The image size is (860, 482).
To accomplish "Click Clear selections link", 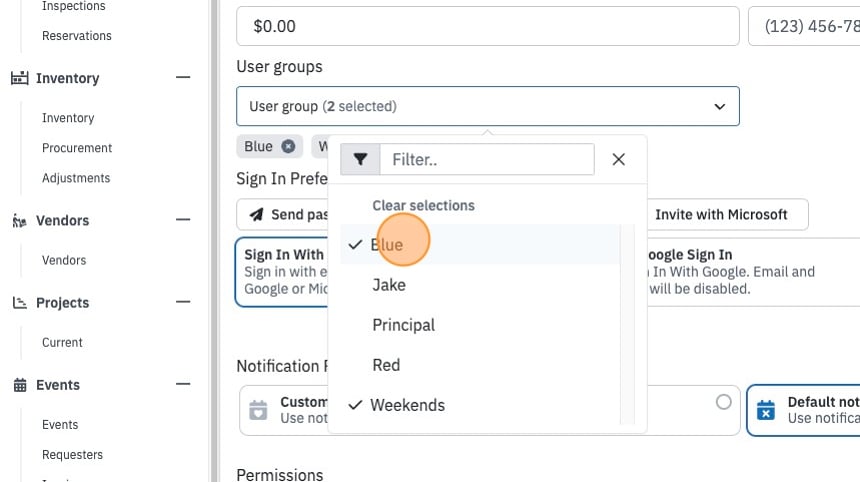I will pyautogui.click(x=423, y=206).
